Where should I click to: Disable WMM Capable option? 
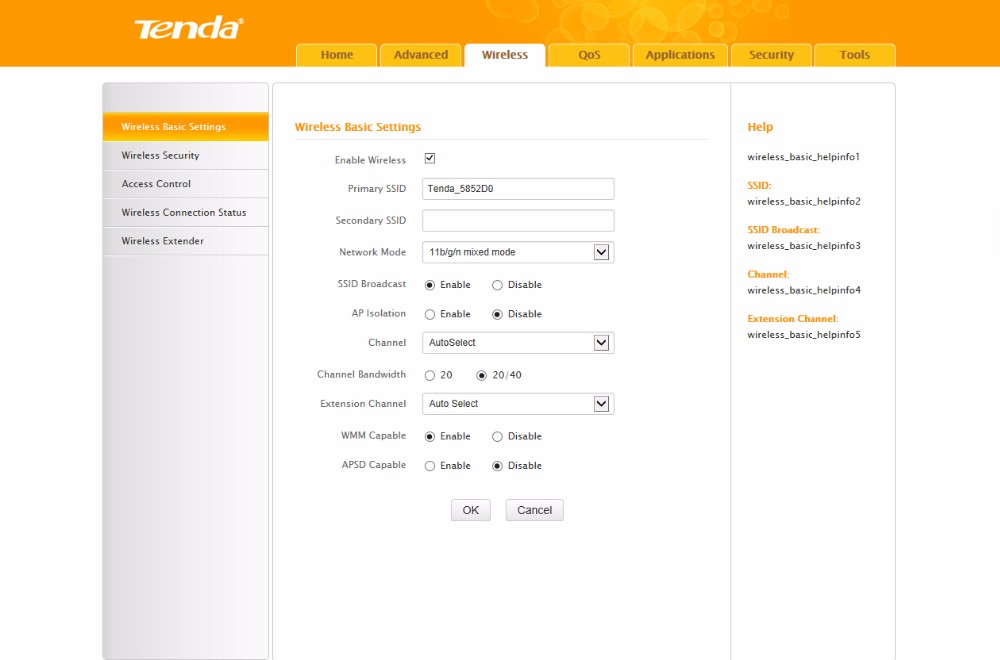click(497, 437)
